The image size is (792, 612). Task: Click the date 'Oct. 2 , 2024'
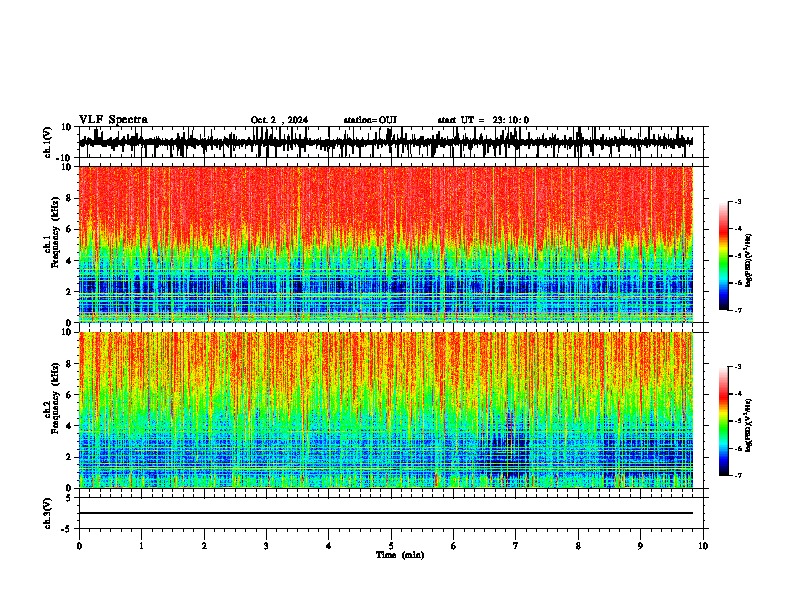pos(279,120)
